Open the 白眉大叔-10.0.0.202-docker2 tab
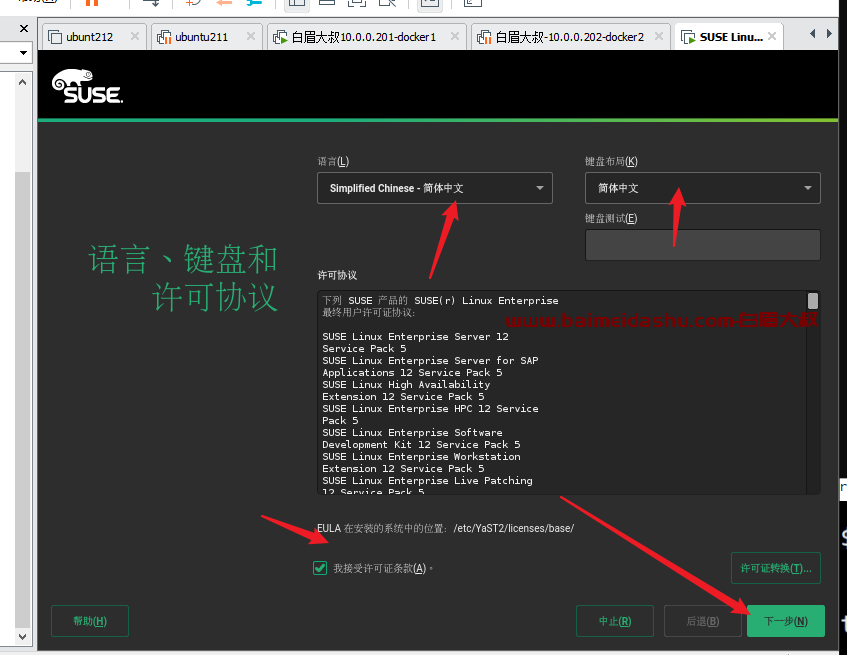This screenshot has width=847, height=655. pos(570,37)
